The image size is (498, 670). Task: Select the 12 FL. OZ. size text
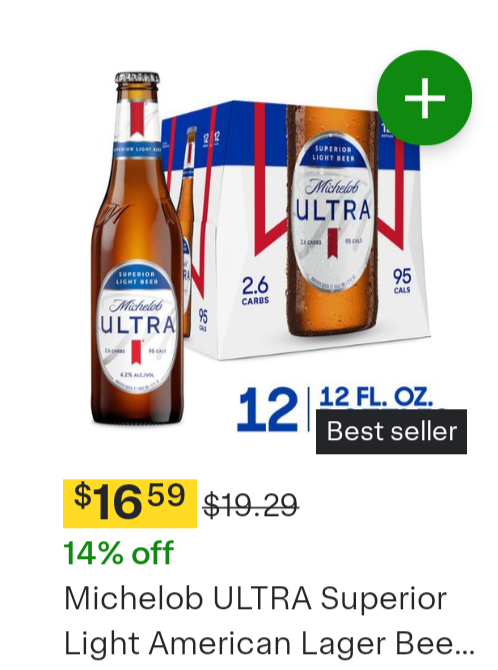tap(376, 397)
